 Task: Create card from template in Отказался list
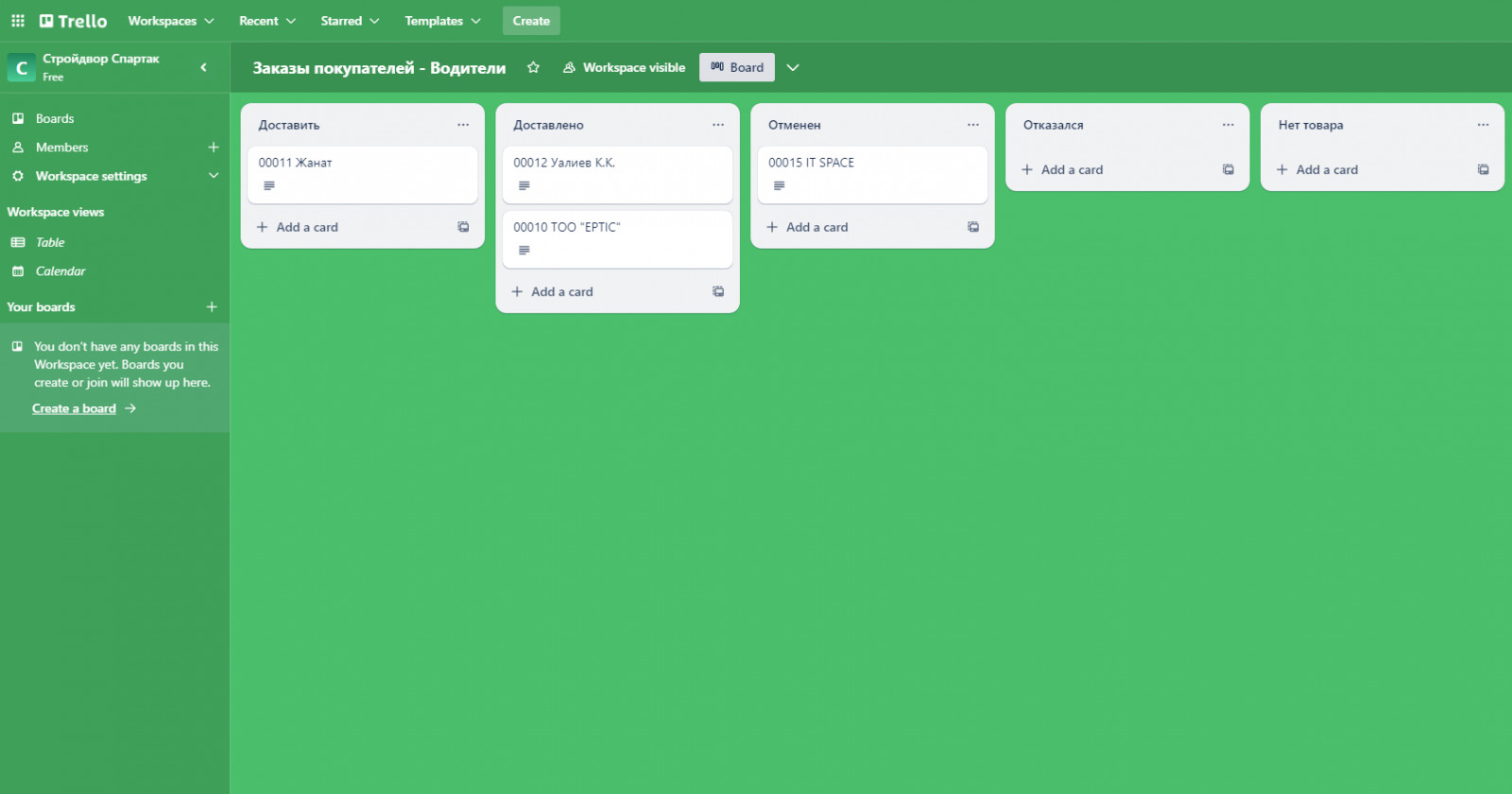pyautogui.click(x=1228, y=170)
